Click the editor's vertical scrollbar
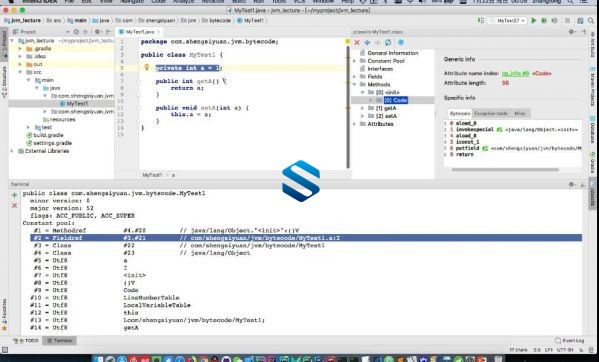Viewport: 599px width, 362px height. (x=348, y=107)
